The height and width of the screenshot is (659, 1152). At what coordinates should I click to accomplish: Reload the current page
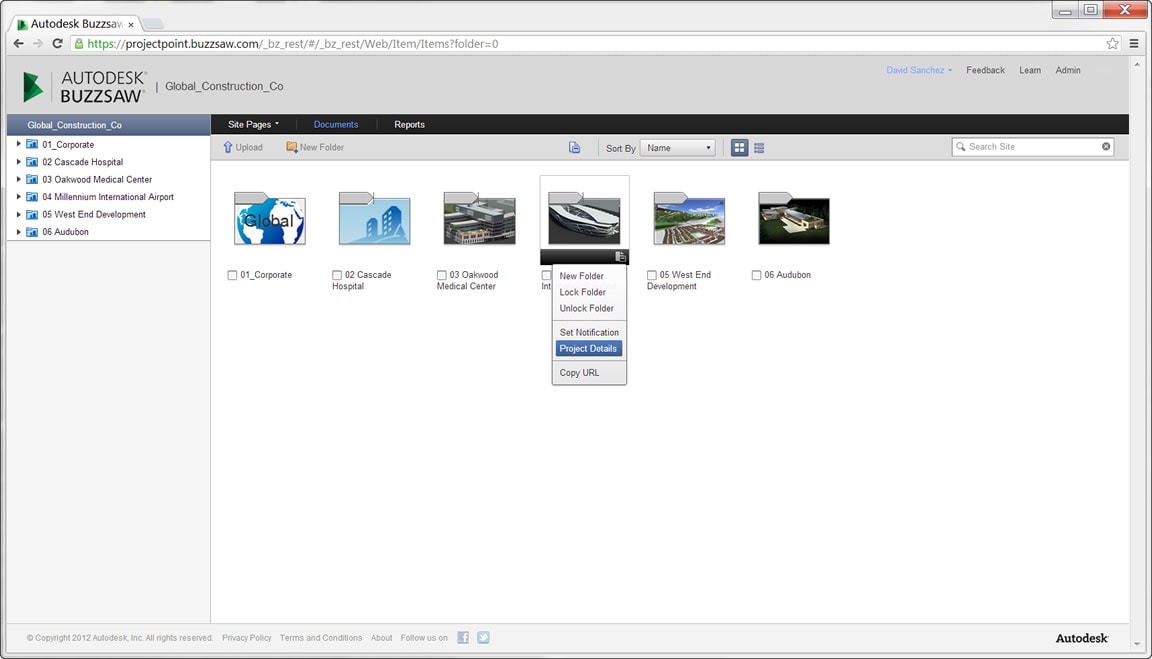57,43
